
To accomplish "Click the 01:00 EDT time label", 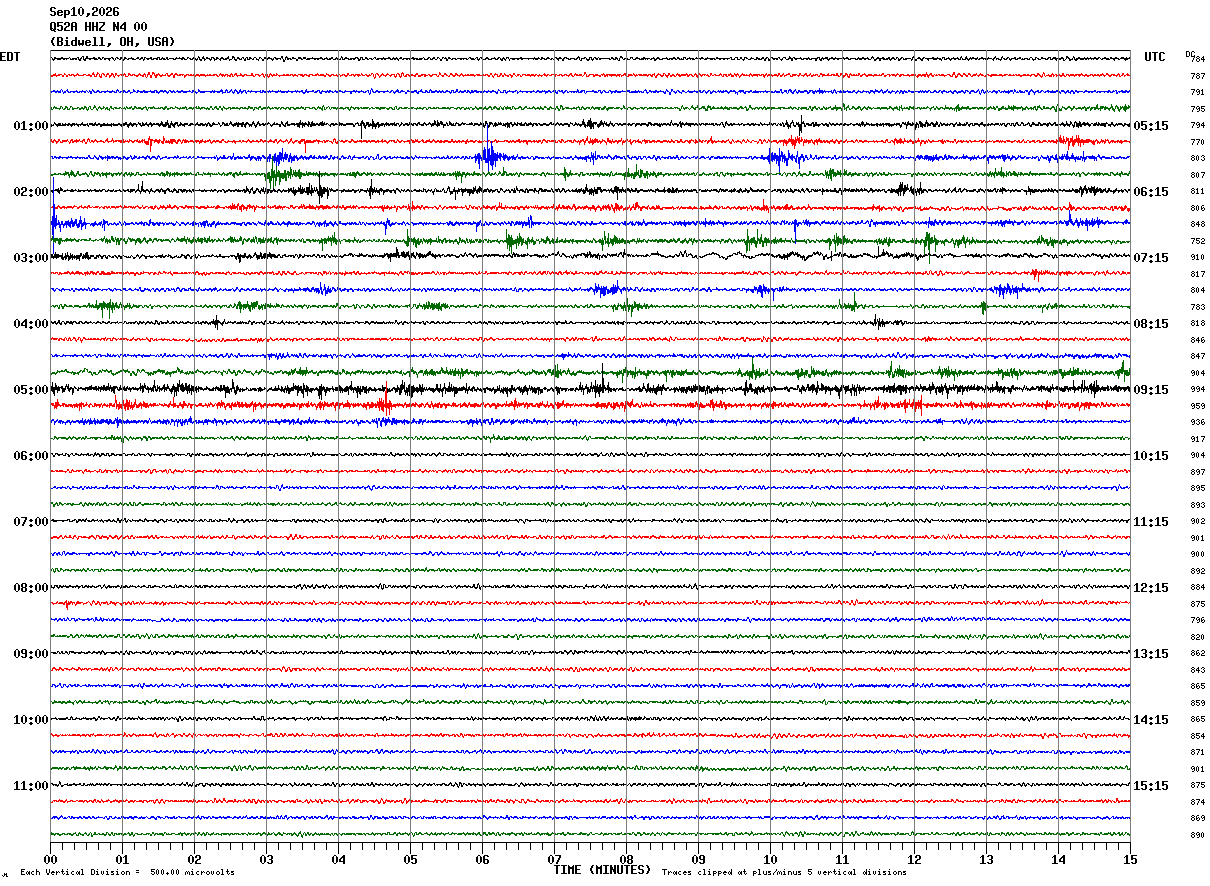I will [30, 126].
